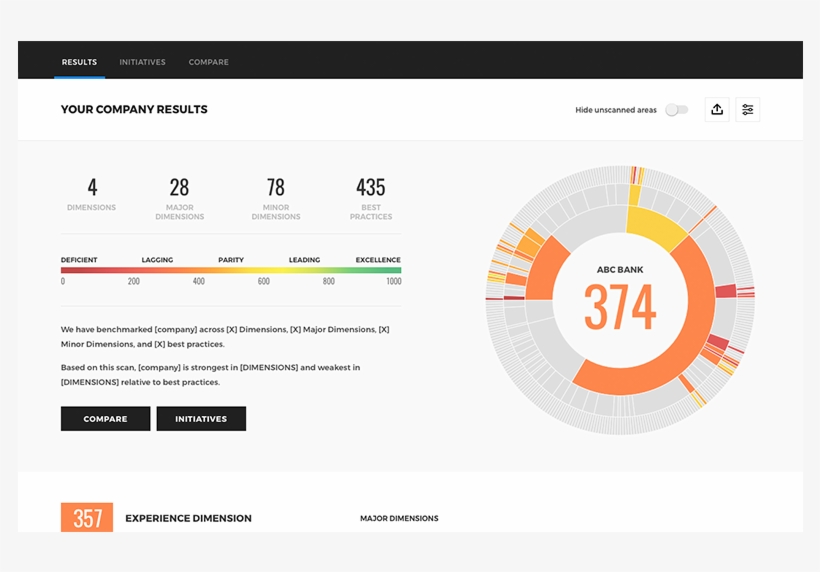Image resolution: width=820 pixels, height=572 pixels.
Task: Select the 4 Dimensions statistic
Action: [x=92, y=194]
